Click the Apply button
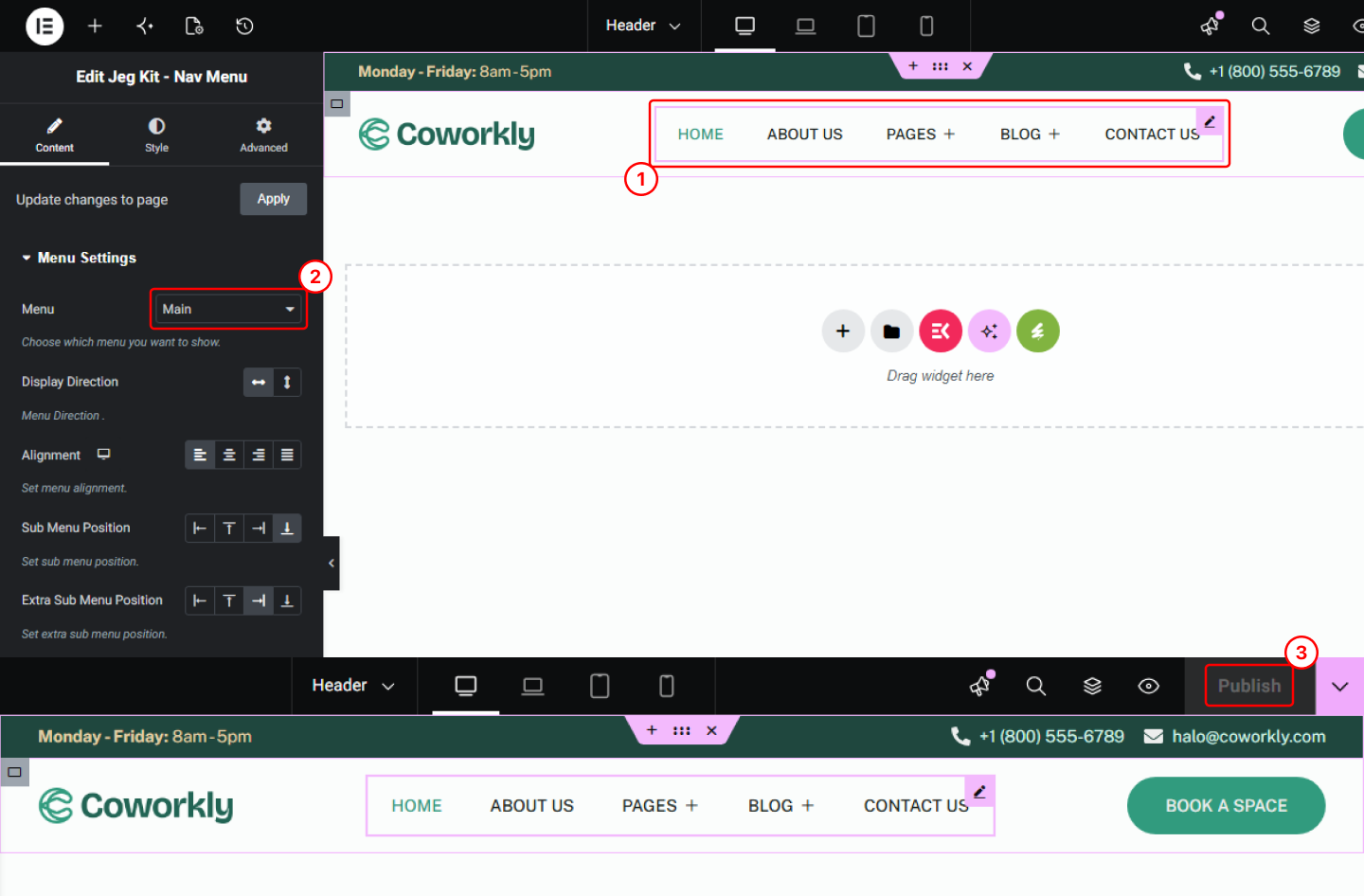The width and height of the screenshot is (1364, 896). pyautogui.click(x=274, y=199)
